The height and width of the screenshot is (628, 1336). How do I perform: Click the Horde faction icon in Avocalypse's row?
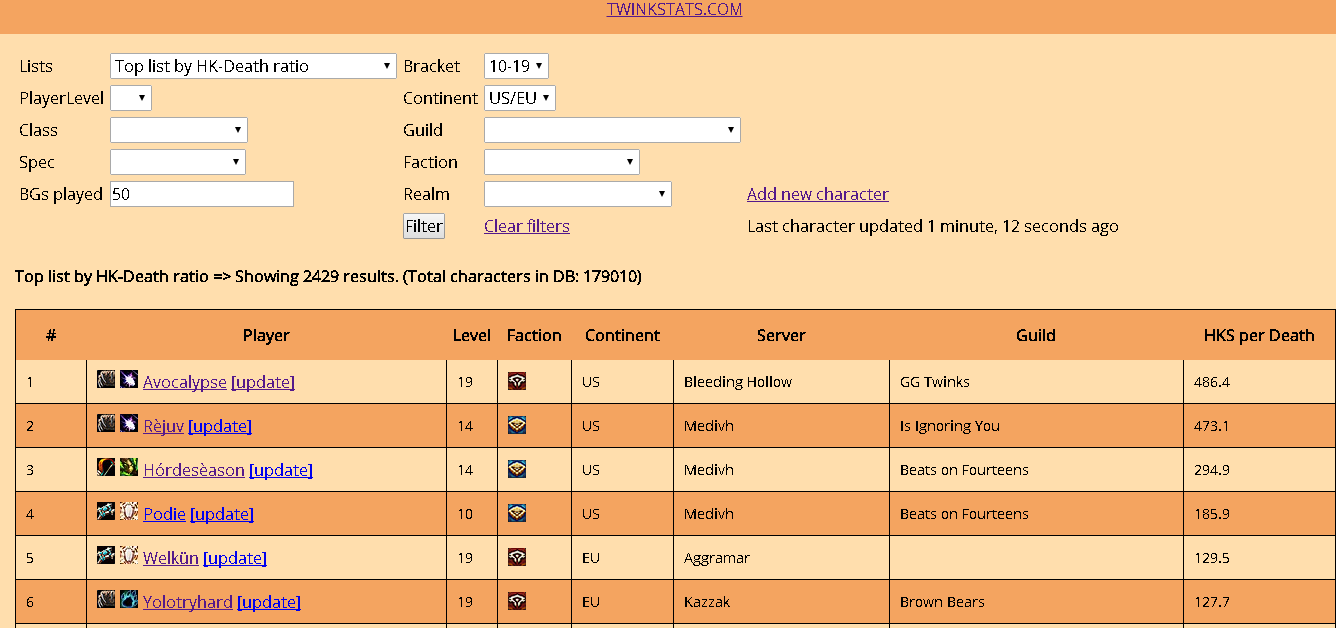[517, 381]
